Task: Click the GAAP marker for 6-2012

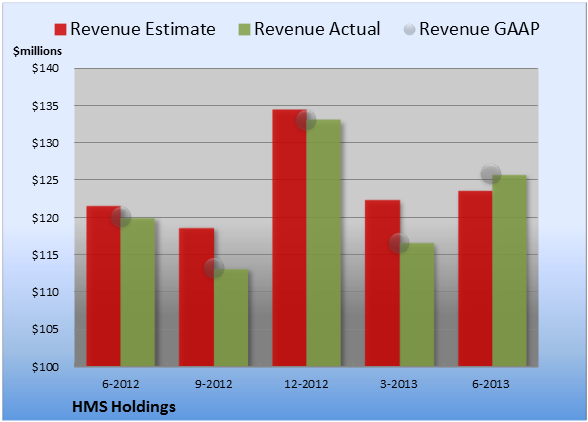Action: coord(121,217)
